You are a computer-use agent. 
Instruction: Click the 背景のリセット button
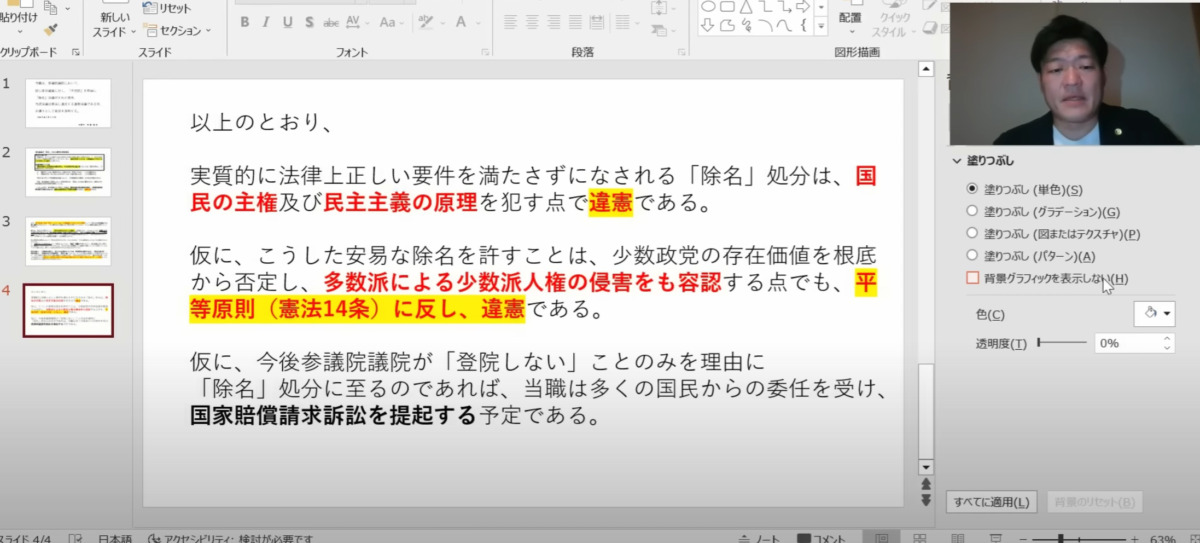[x=1095, y=502]
